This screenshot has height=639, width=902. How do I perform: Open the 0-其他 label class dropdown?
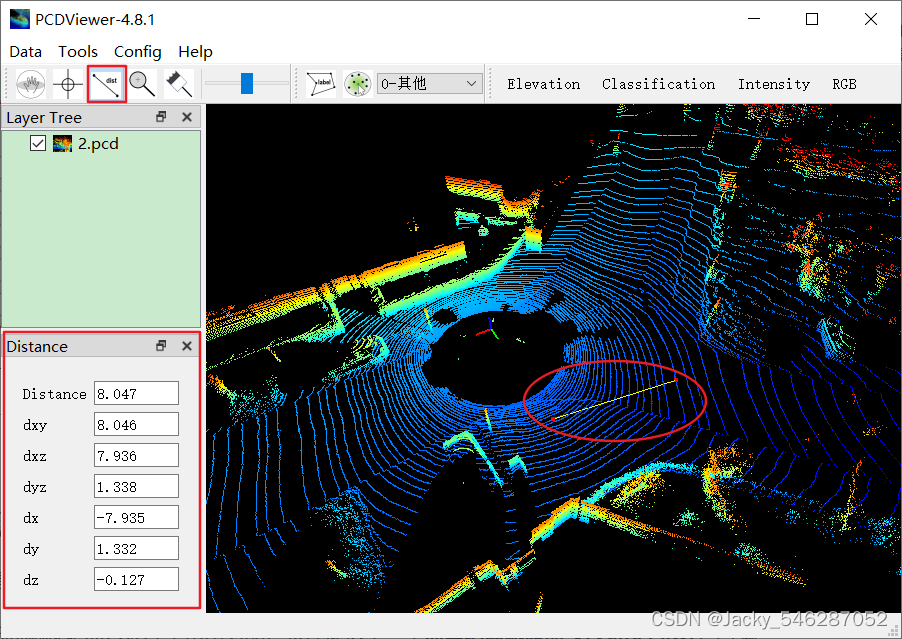430,84
